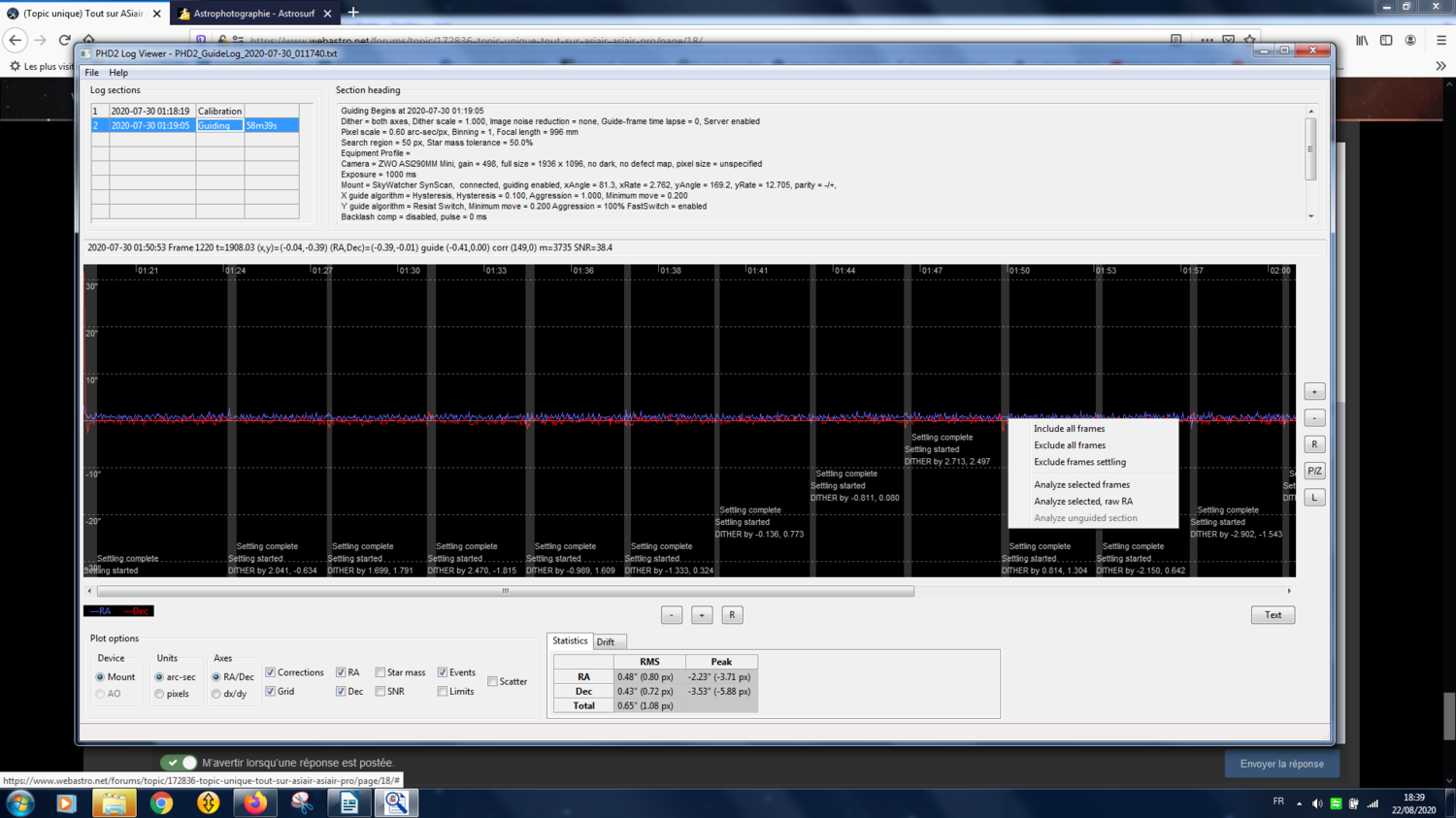Click vertical zoom in plus button
Viewport: 1456px width, 818px height.
[x=1314, y=392]
